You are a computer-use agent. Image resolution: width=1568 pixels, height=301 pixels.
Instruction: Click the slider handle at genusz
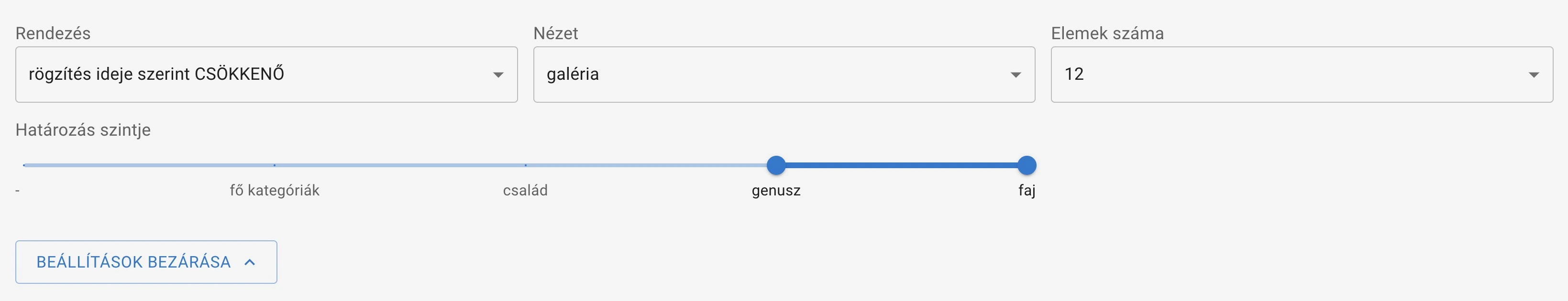click(x=776, y=165)
